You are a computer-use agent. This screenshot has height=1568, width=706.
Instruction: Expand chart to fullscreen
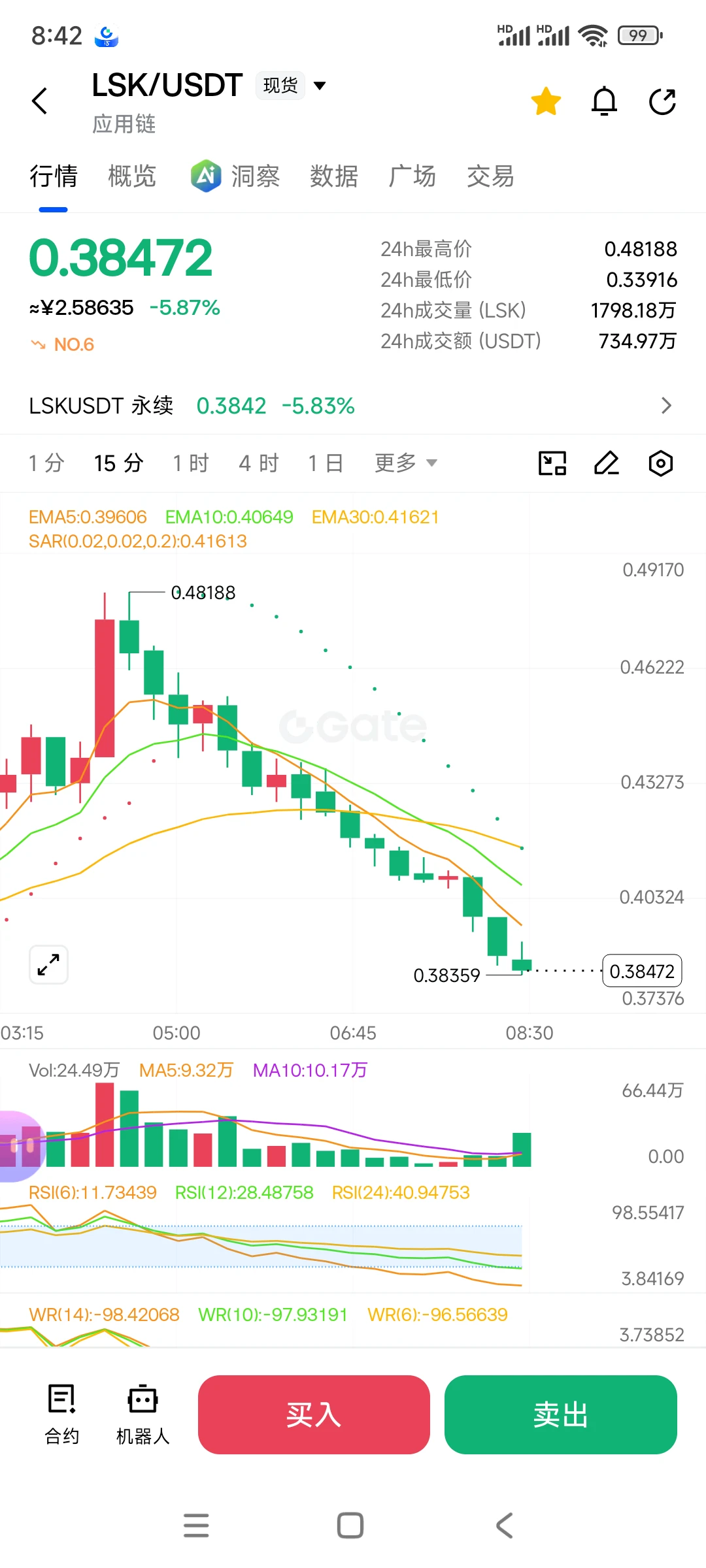[x=49, y=964]
